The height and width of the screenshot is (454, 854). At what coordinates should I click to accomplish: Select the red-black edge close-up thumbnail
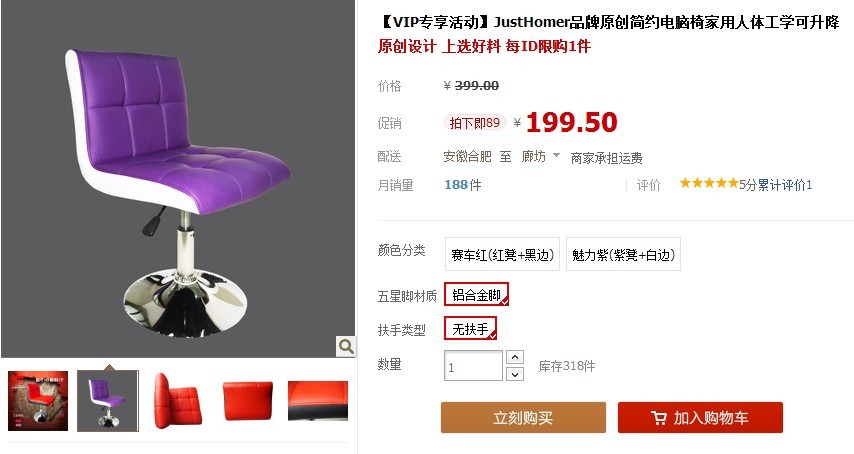(x=318, y=401)
